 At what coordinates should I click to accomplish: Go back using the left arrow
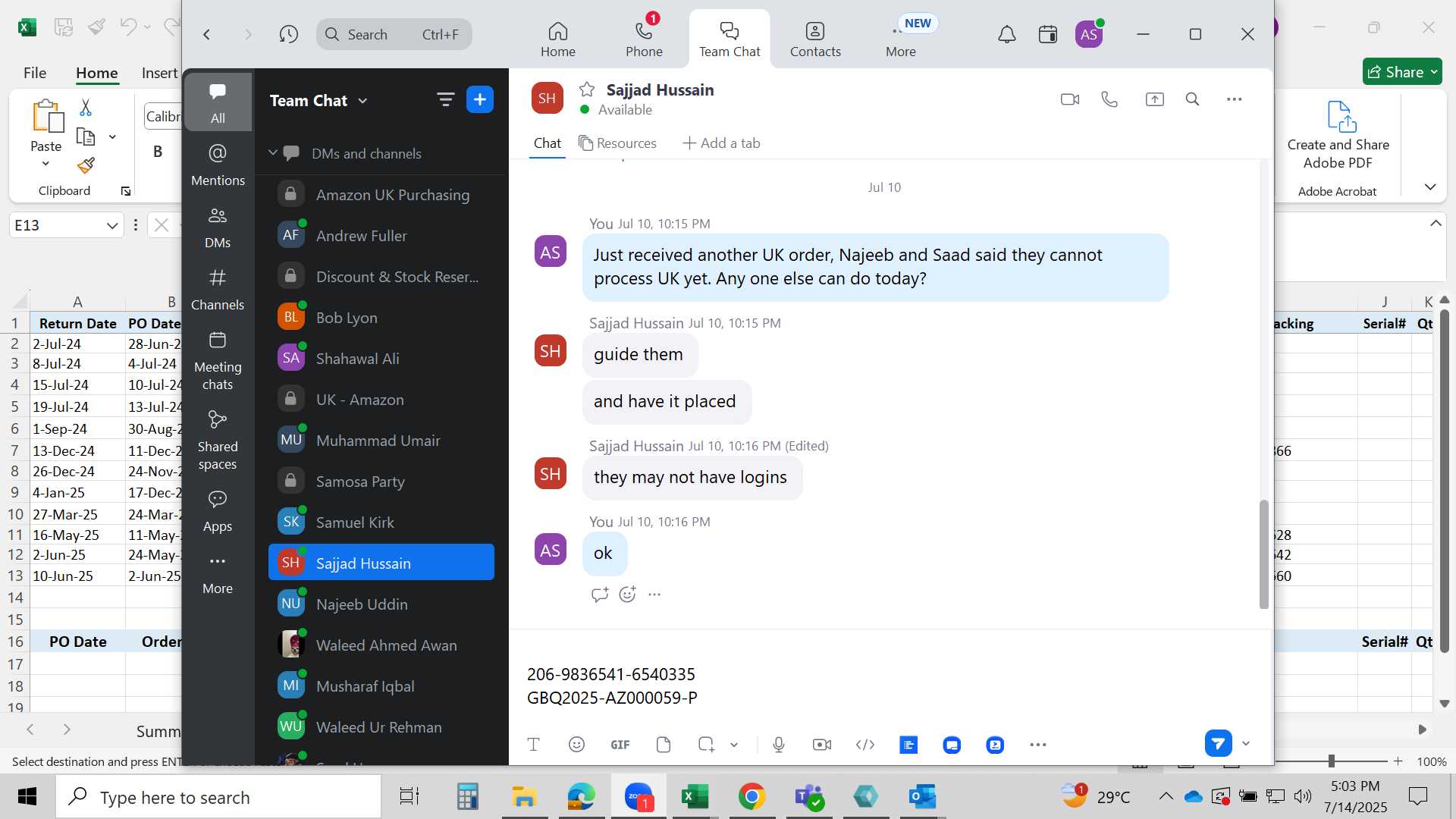tap(206, 34)
